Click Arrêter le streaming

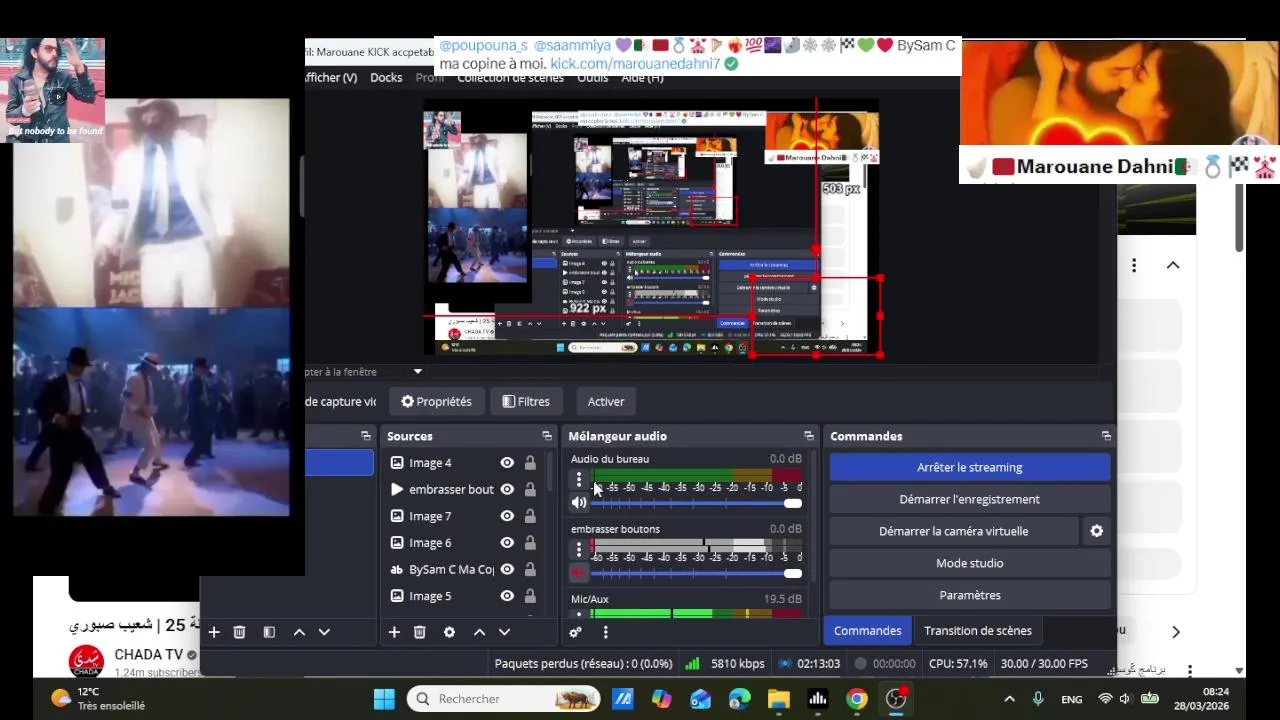click(970, 467)
